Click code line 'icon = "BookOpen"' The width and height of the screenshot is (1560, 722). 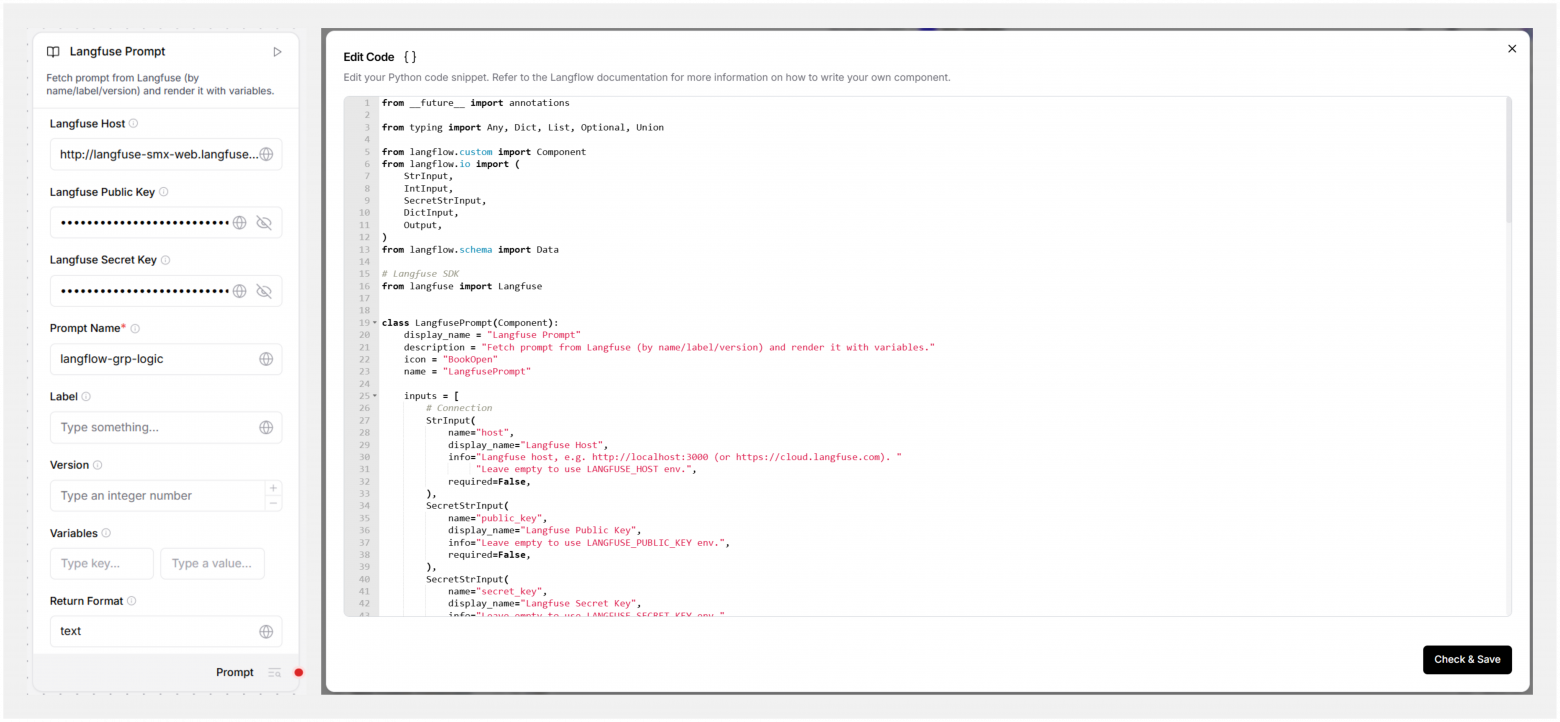tap(451, 359)
